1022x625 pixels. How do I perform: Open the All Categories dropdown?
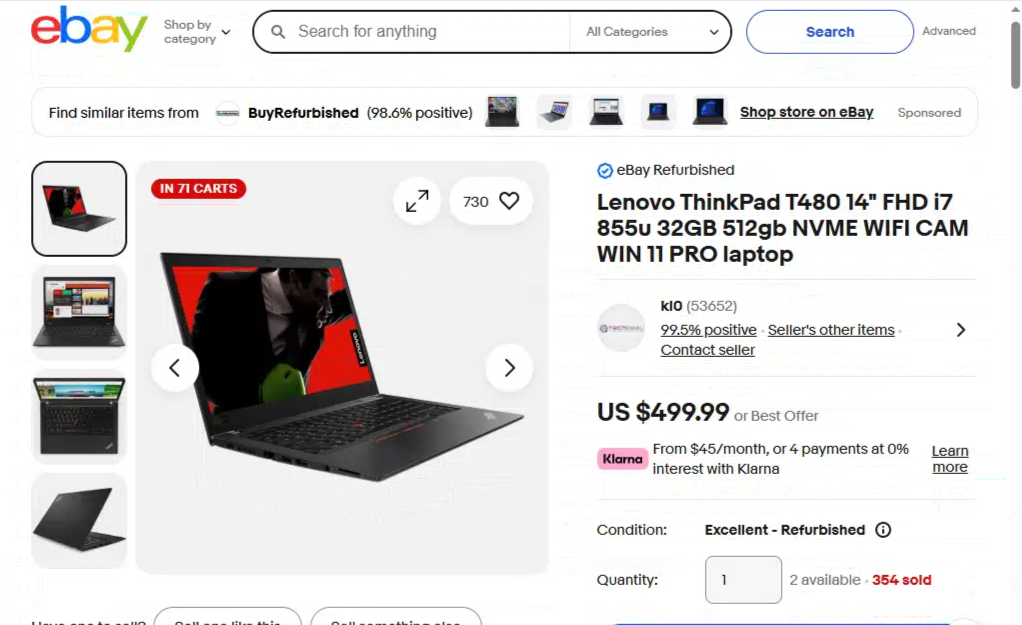[x=652, y=31]
